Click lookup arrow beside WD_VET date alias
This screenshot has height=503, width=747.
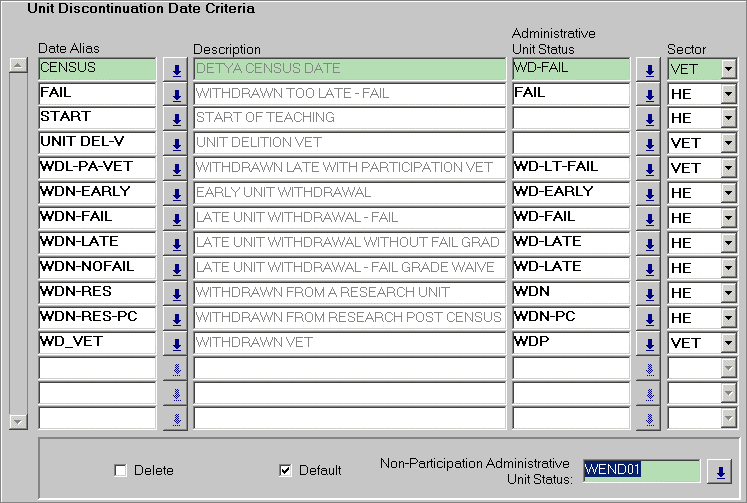176,344
